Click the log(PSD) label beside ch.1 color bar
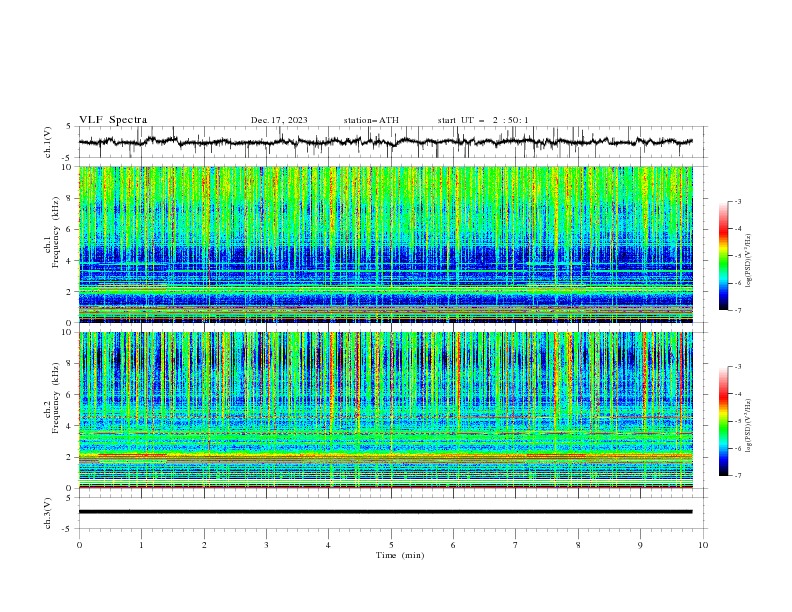 pyautogui.click(x=749, y=261)
